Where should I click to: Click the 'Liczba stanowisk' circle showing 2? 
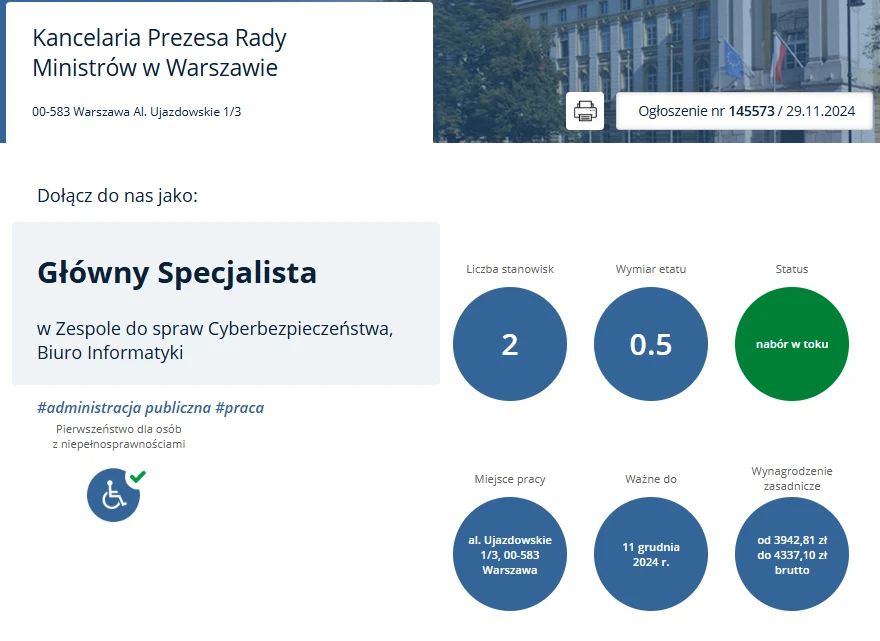(x=510, y=344)
